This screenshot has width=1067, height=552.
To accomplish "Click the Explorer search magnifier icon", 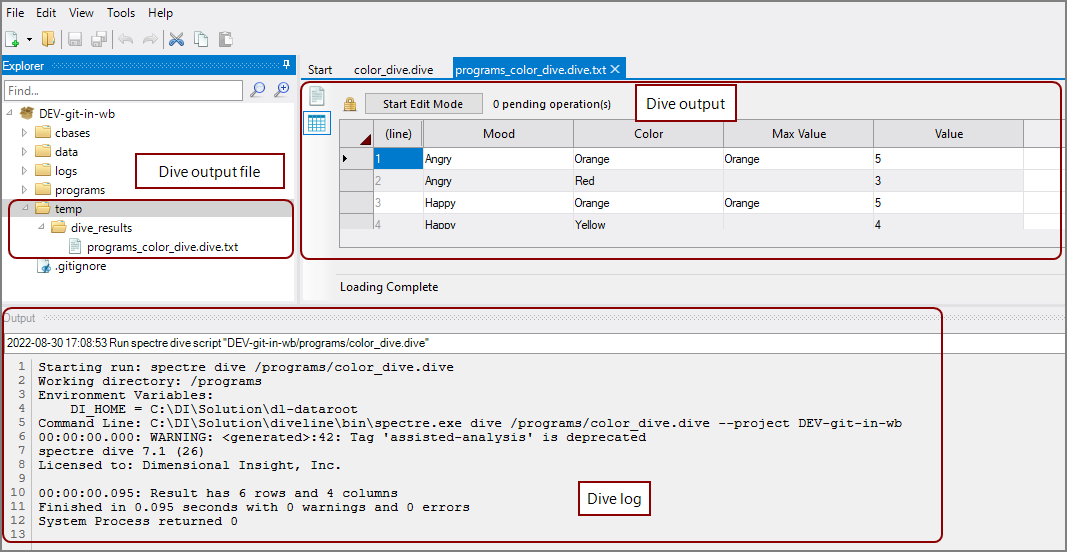I will [x=258, y=91].
